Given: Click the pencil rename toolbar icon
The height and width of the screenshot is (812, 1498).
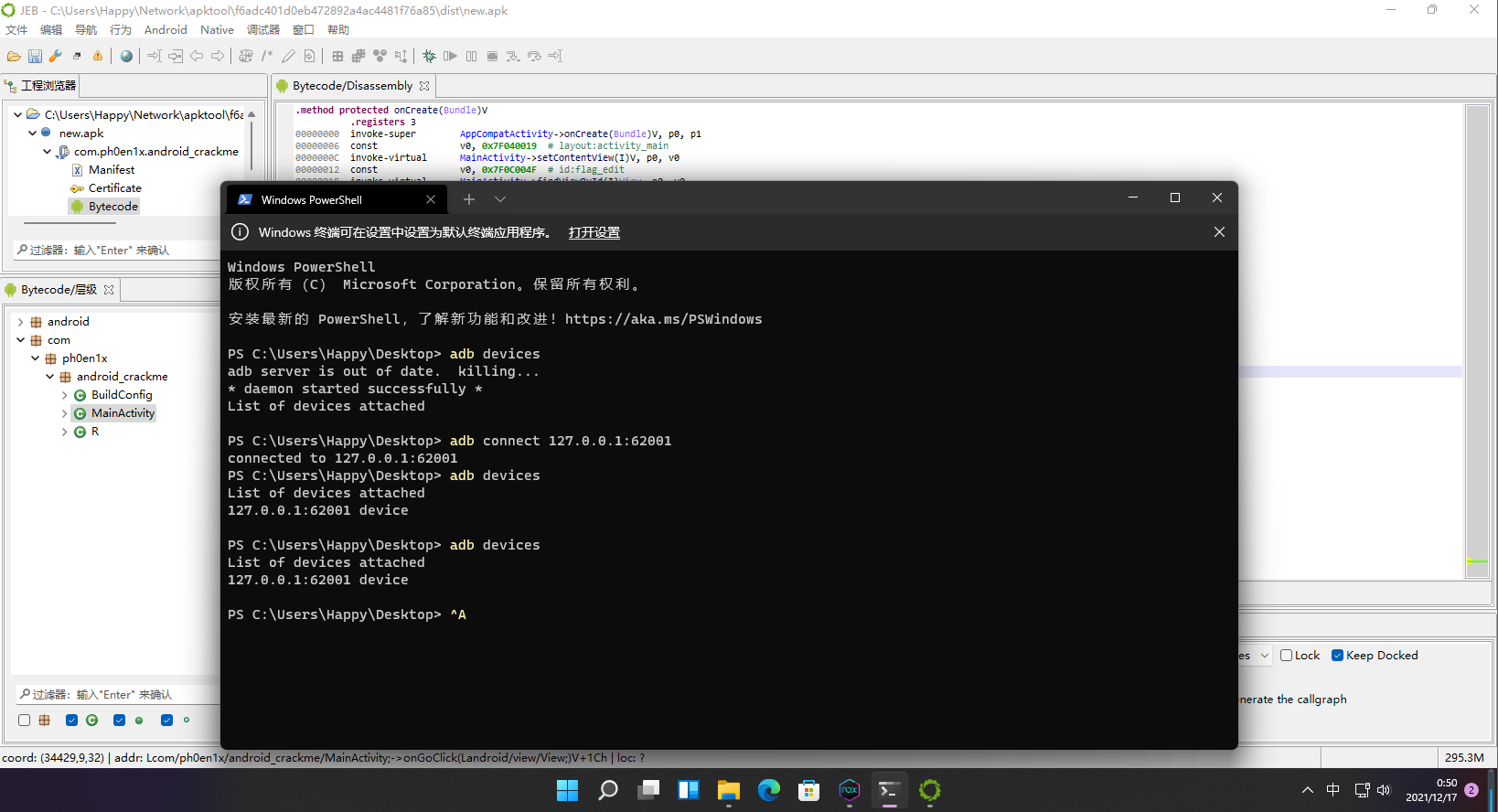Looking at the screenshot, I should [288, 57].
